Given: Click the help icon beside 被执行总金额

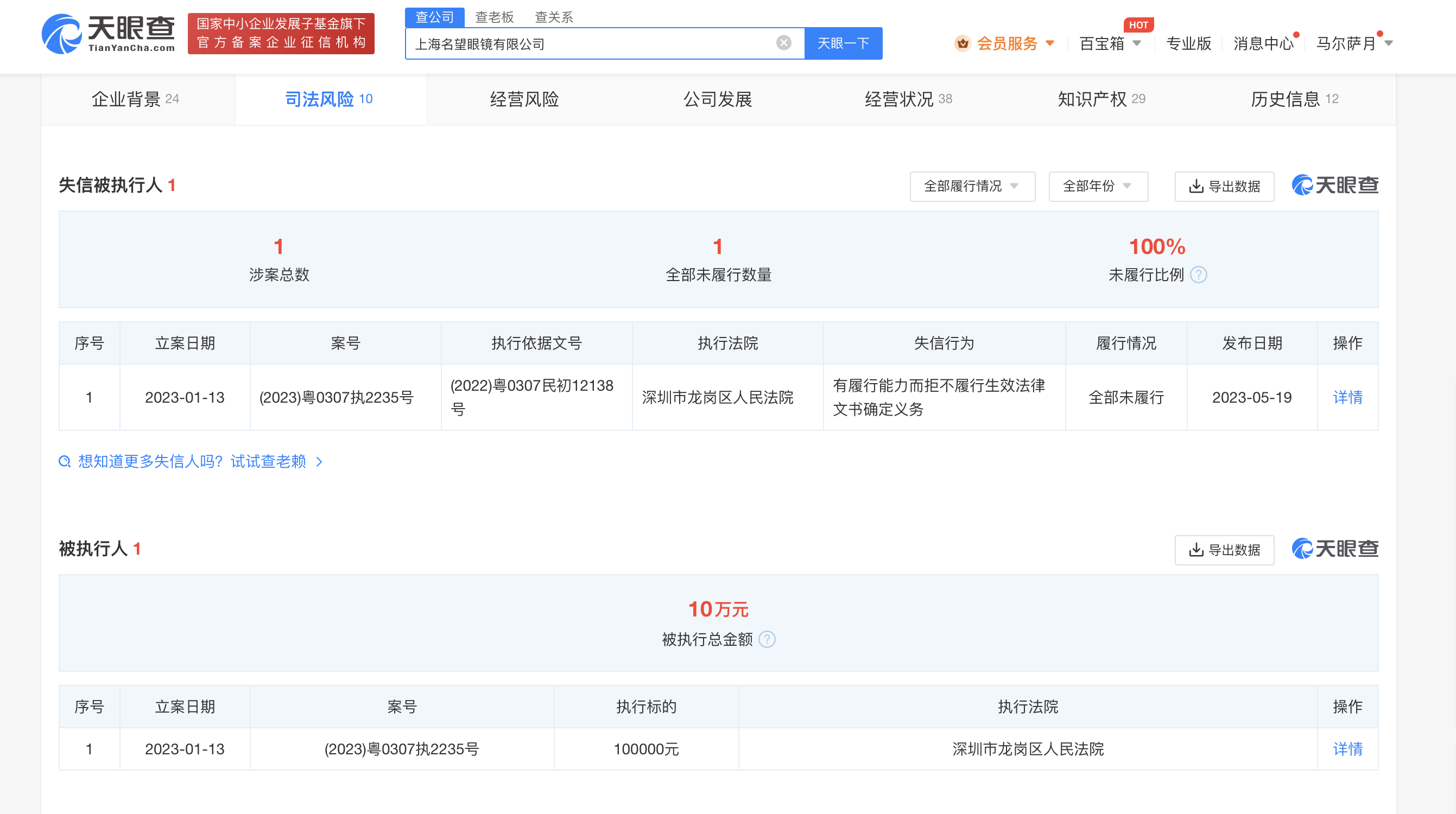Looking at the screenshot, I should pos(767,639).
